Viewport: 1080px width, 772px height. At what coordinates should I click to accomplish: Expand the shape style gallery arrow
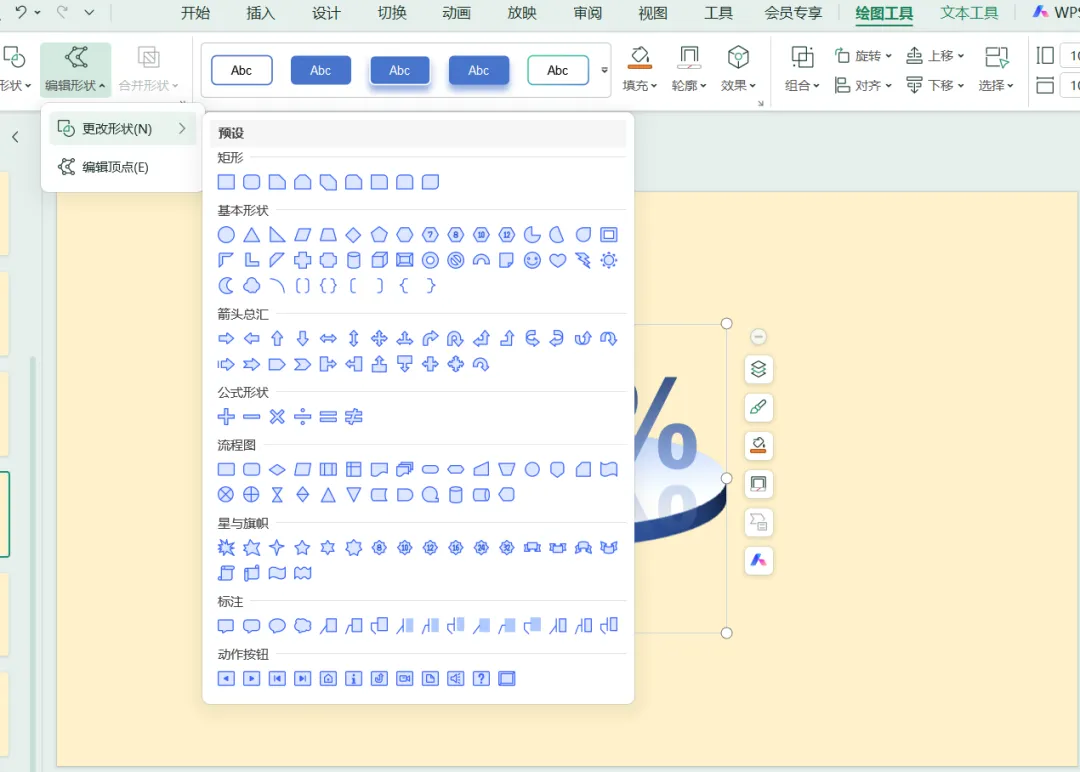click(604, 70)
